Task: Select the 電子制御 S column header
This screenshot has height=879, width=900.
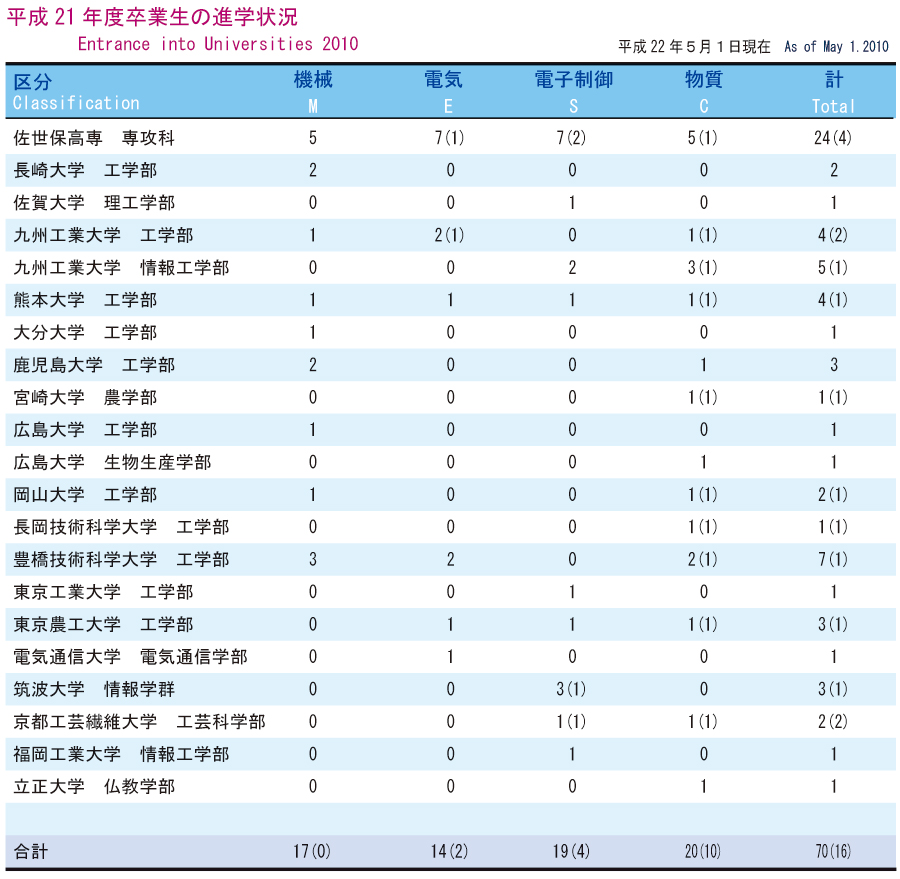Action: click(573, 92)
